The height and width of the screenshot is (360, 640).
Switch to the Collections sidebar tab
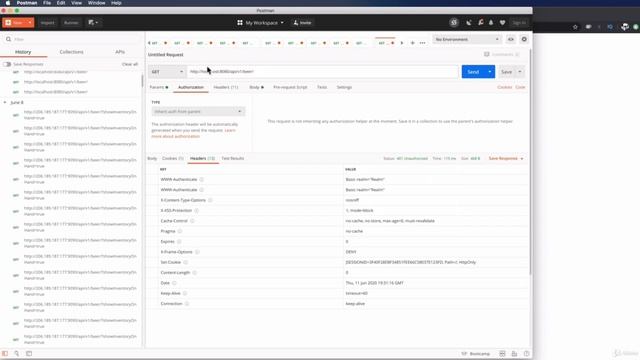(x=71, y=52)
